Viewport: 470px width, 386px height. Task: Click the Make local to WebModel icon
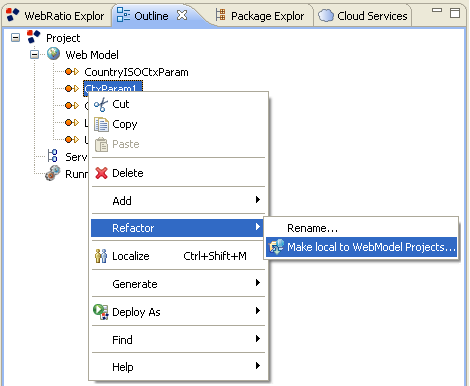click(276, 247)
